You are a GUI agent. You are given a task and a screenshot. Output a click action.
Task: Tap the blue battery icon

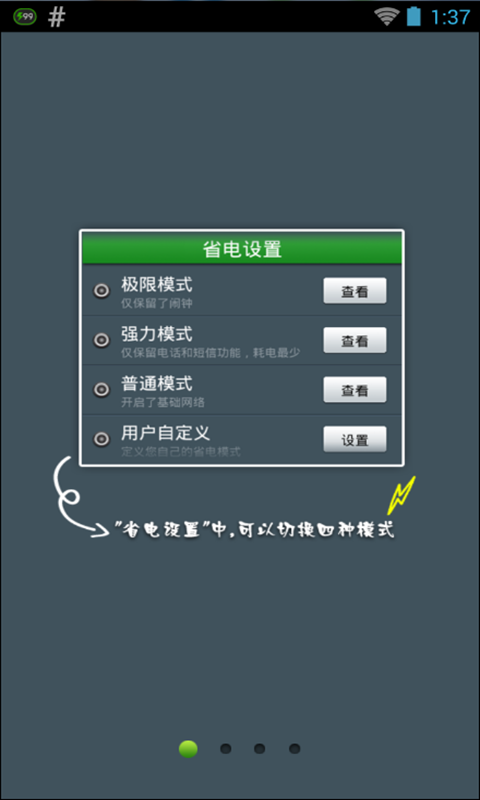coord(414,16)
